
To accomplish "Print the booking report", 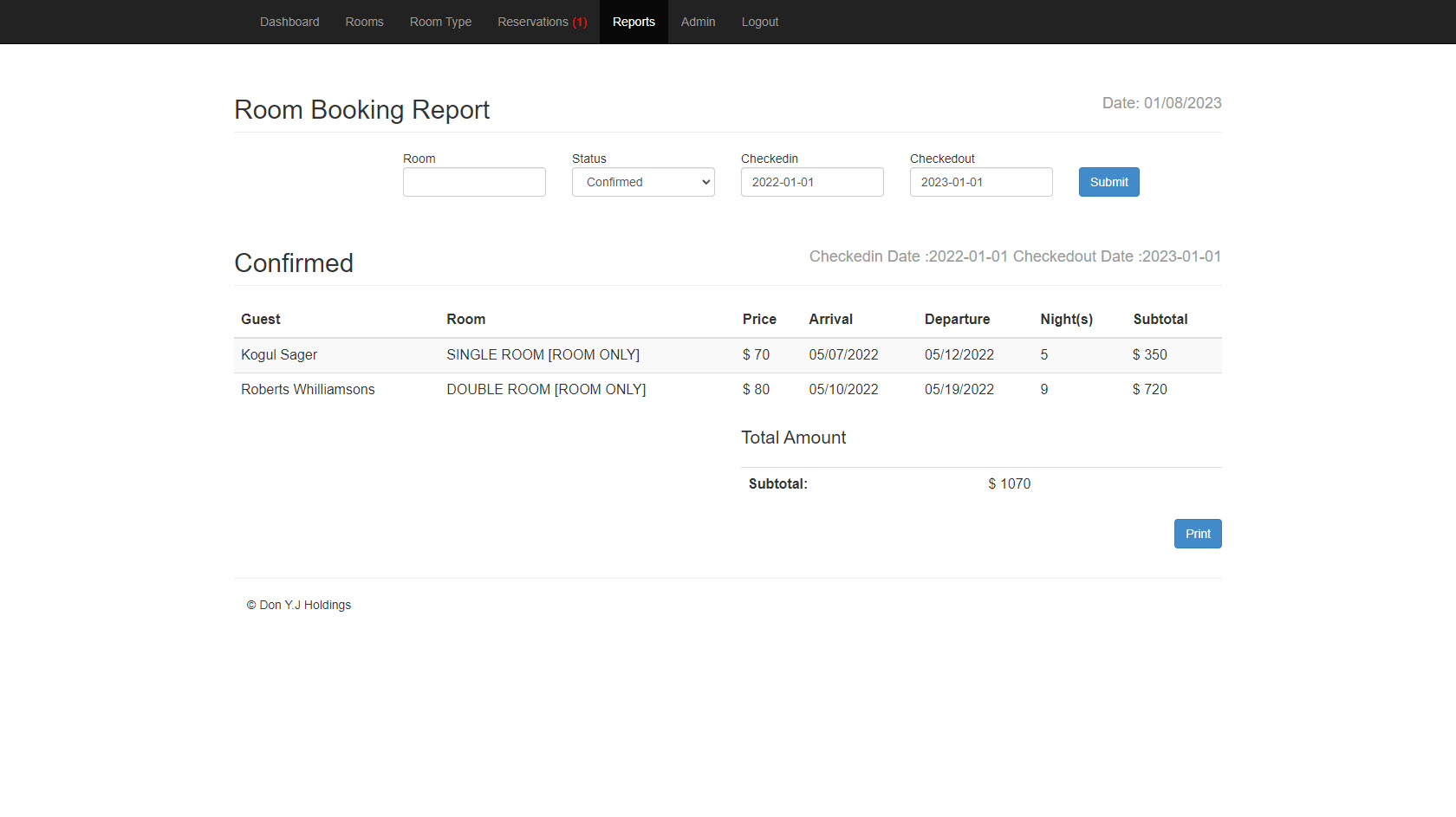I will click(x=1198, y=534).
